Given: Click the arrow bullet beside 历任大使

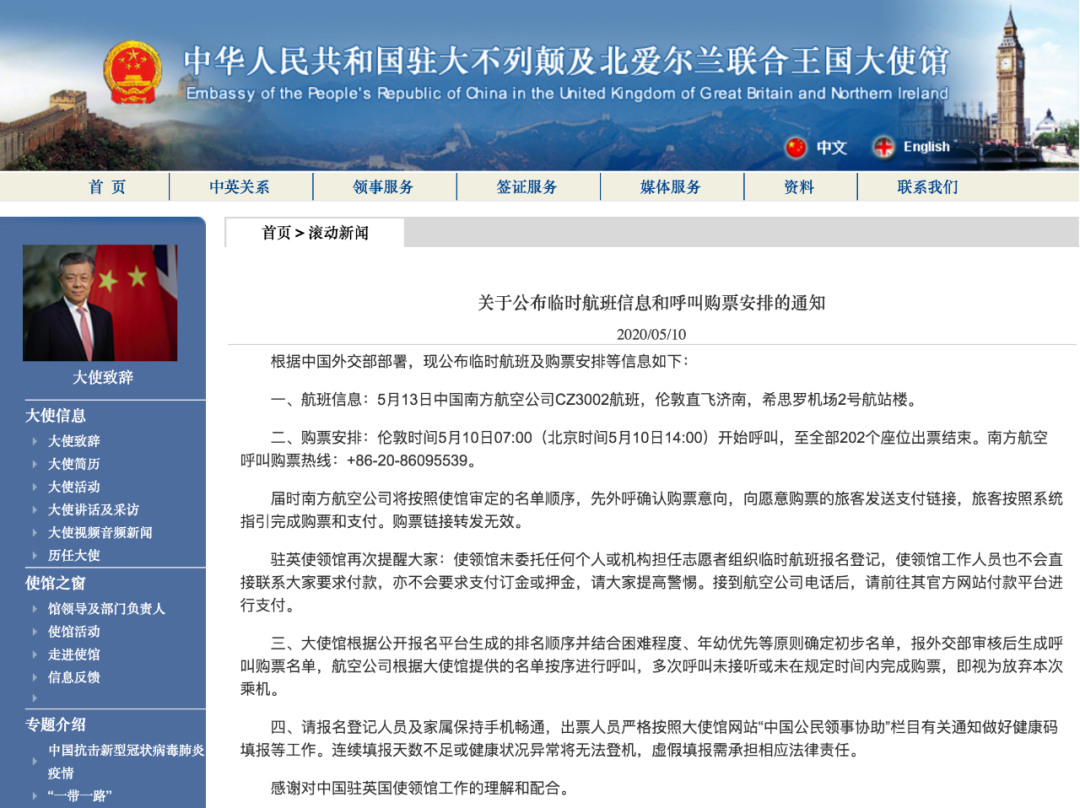Looking at the screenshot, I should (34, 555).
